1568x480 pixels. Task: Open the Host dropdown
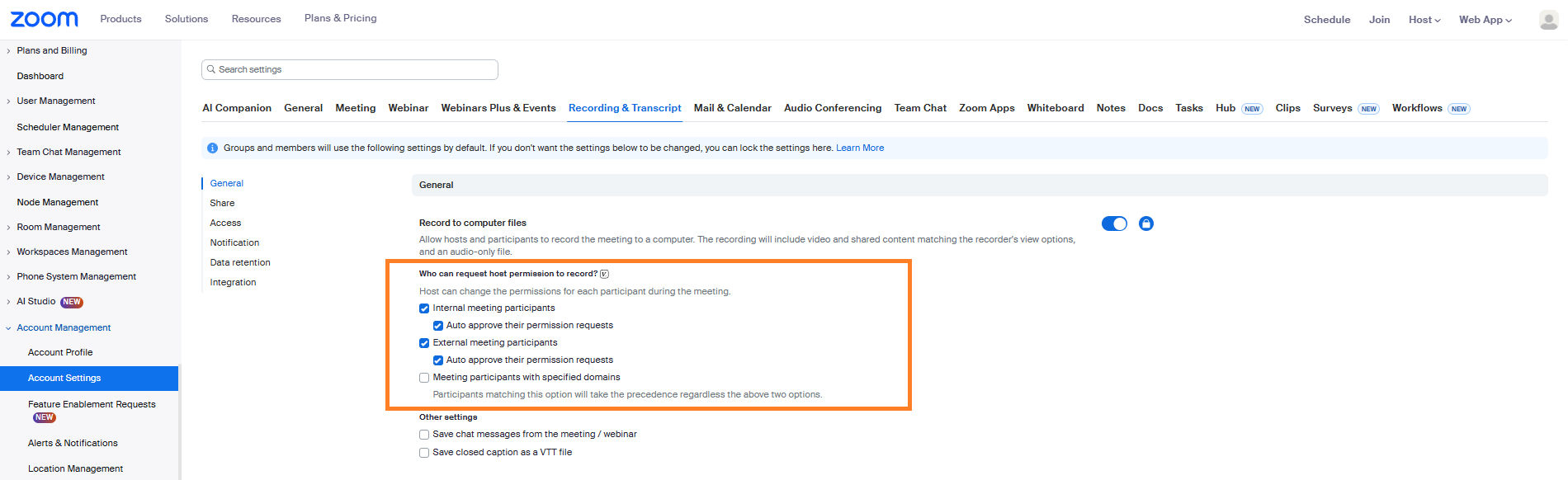(x=1424, y=20)
